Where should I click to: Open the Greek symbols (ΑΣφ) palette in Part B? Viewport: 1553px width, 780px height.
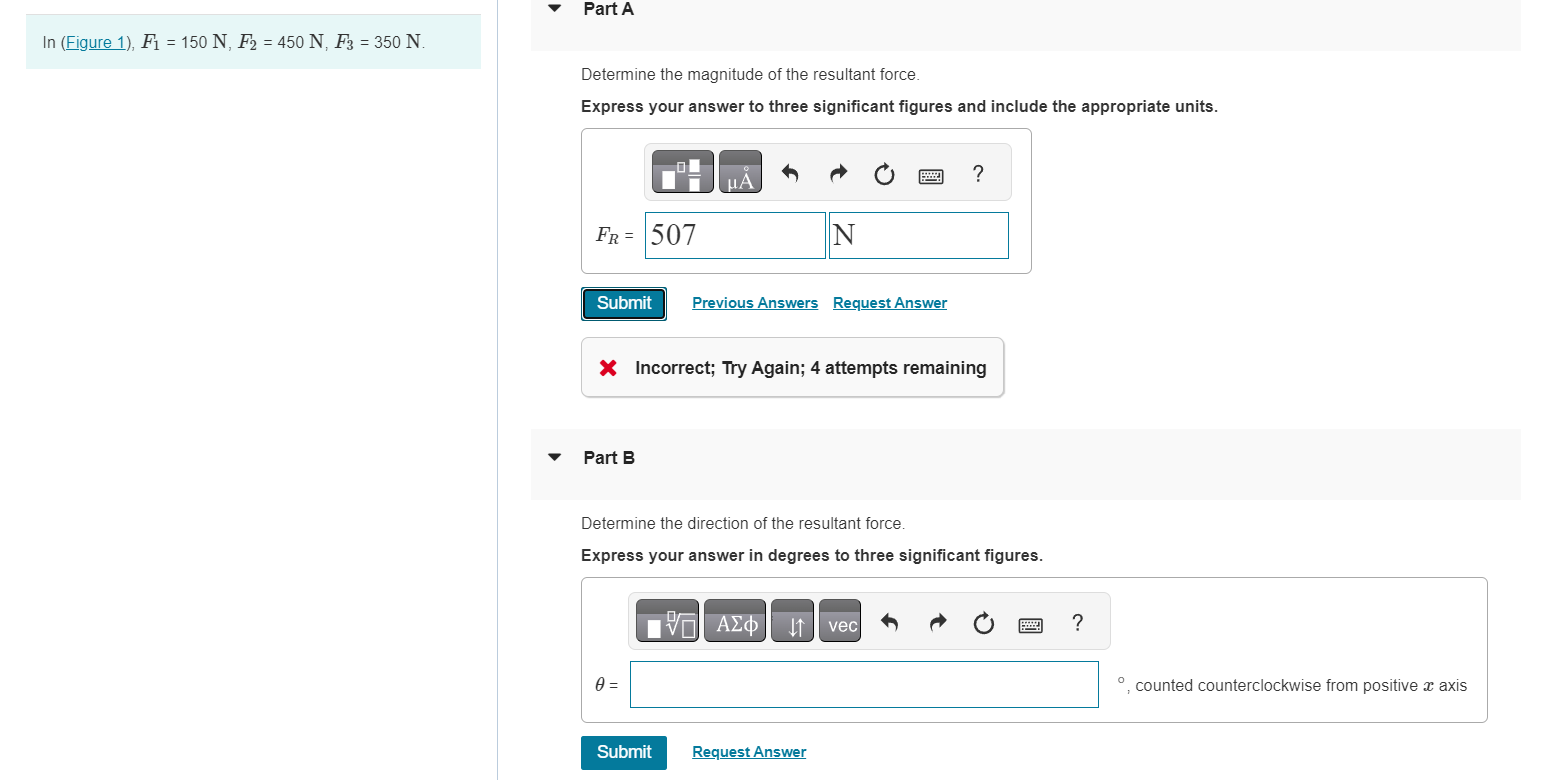point(735,621)
